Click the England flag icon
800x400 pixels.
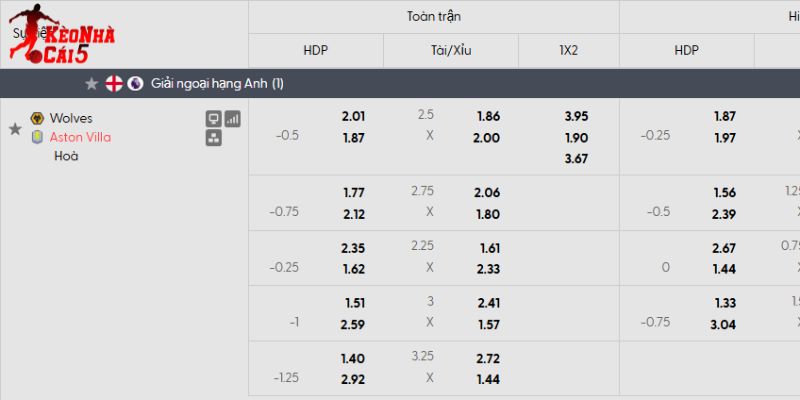[113, 84]
